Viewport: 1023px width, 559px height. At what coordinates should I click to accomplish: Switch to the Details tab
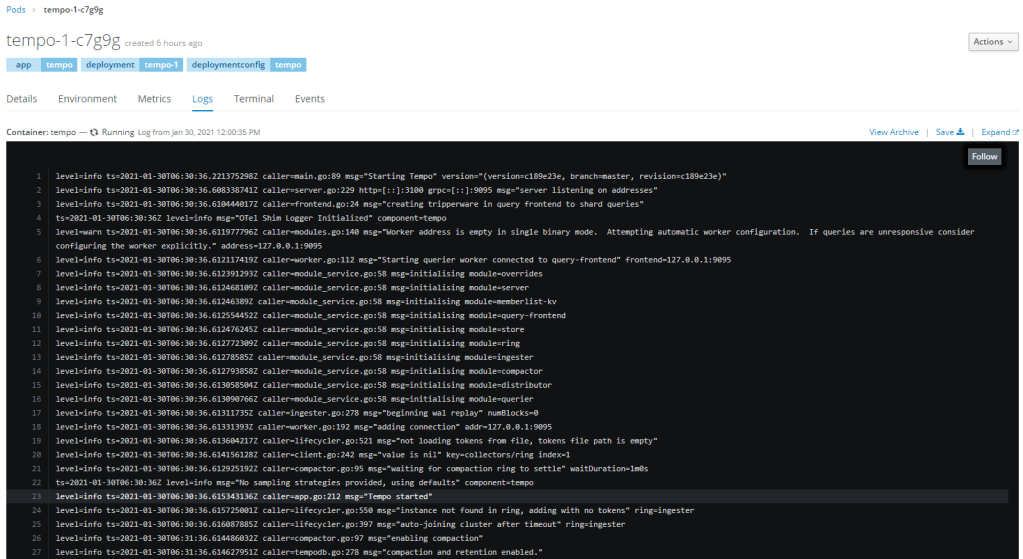22,99
